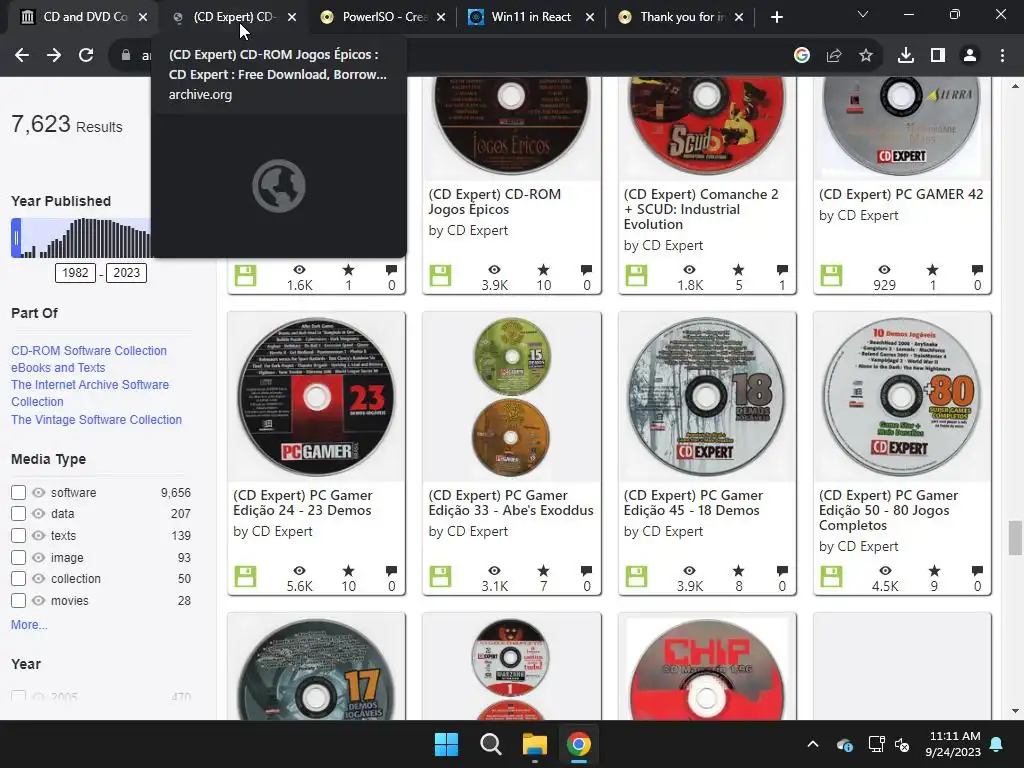Toggle eye icon to show only texts
The width and height of the screenshot is (1024, 768).
pyautogui.click(x=39, y=536)
